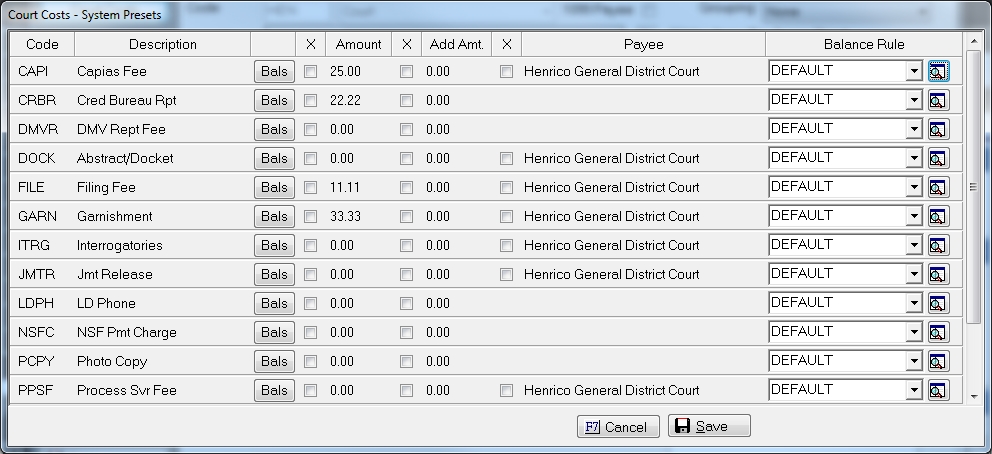Expand Balance Rule dropdown for Abstract/Docket
This screenshot has width=992, height=454.
coord(913,158)
